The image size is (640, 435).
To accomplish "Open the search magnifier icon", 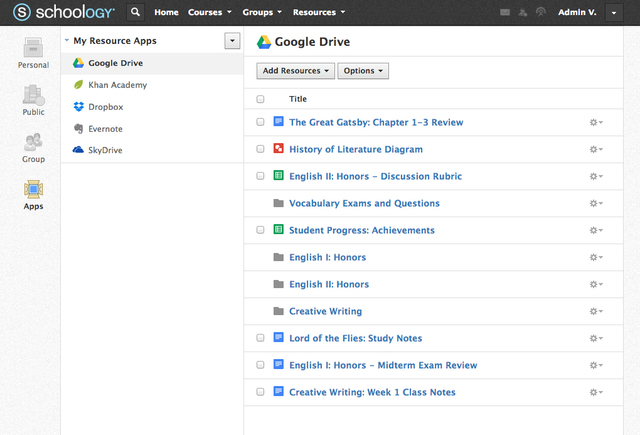I will [135, 12].
